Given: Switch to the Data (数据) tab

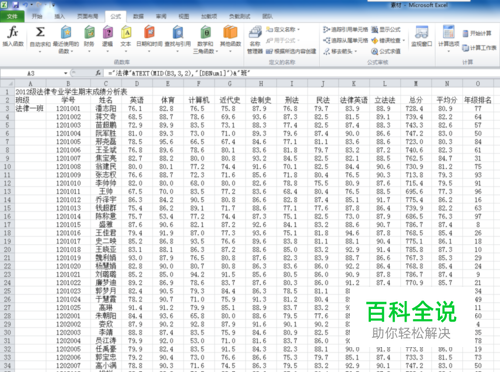Looking at the screenshot, I should tap(138, 16).
